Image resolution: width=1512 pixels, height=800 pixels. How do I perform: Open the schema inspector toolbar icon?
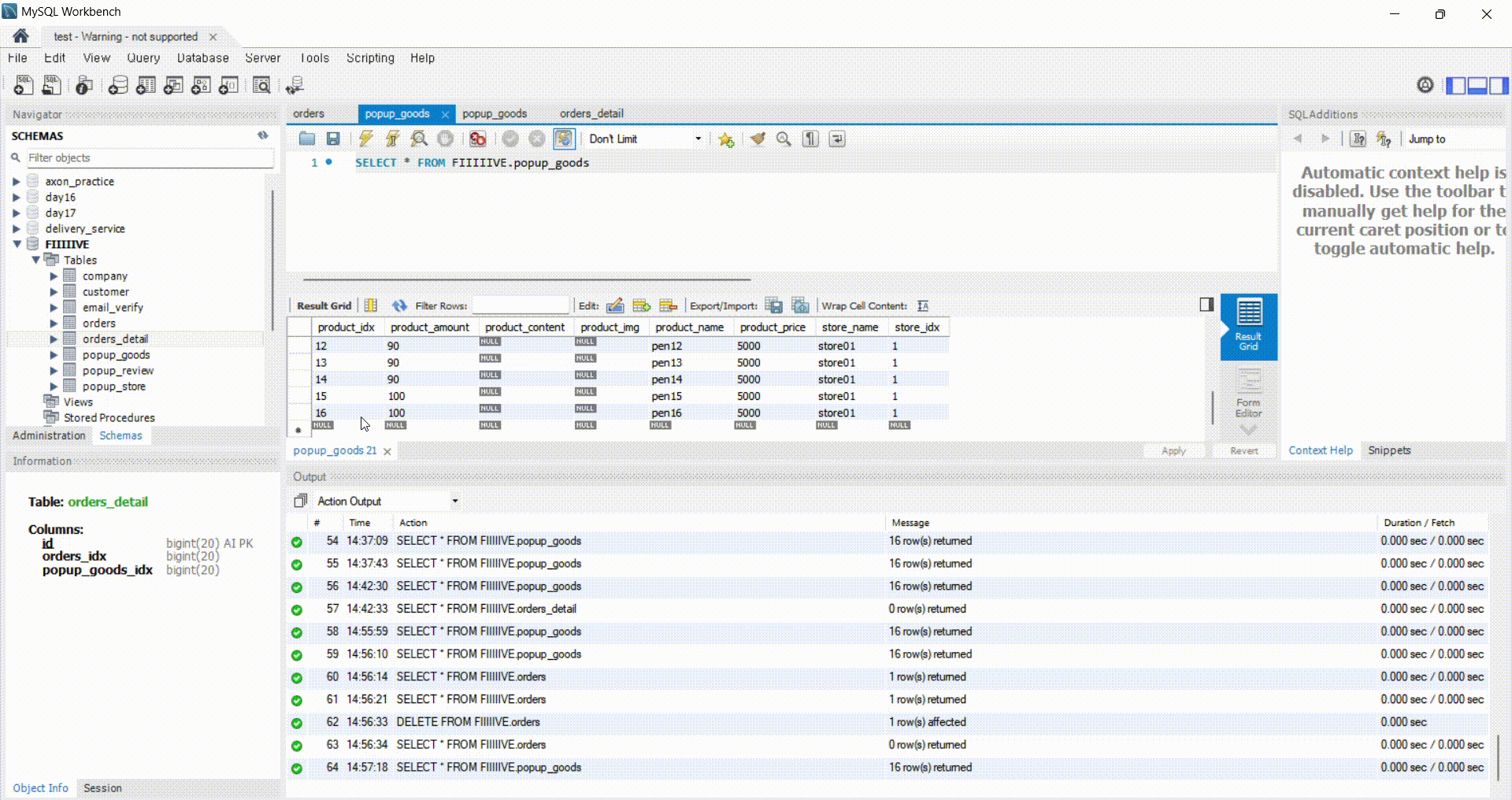click(x=84, y=85)
